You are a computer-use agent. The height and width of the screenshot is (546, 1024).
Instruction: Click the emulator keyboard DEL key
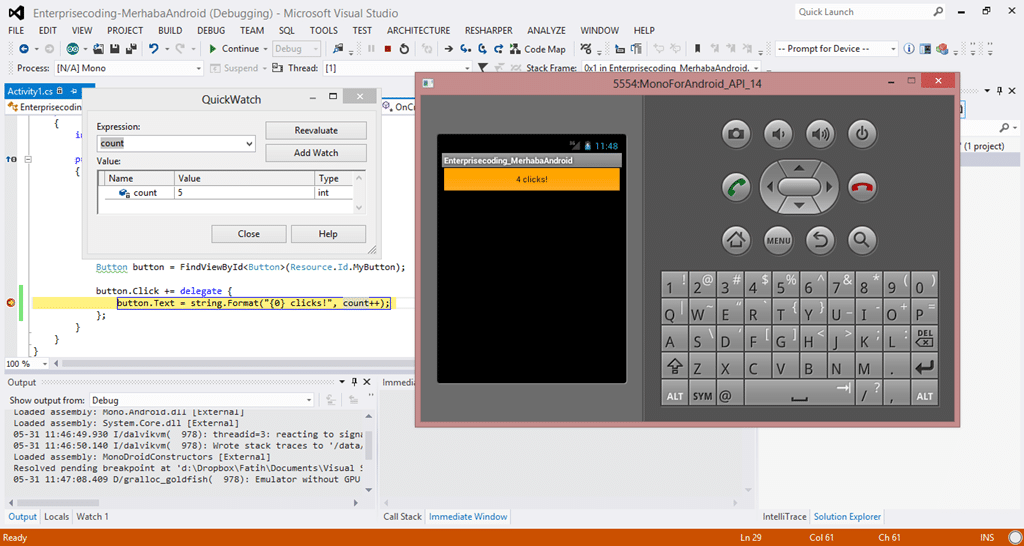pos(925,340)
